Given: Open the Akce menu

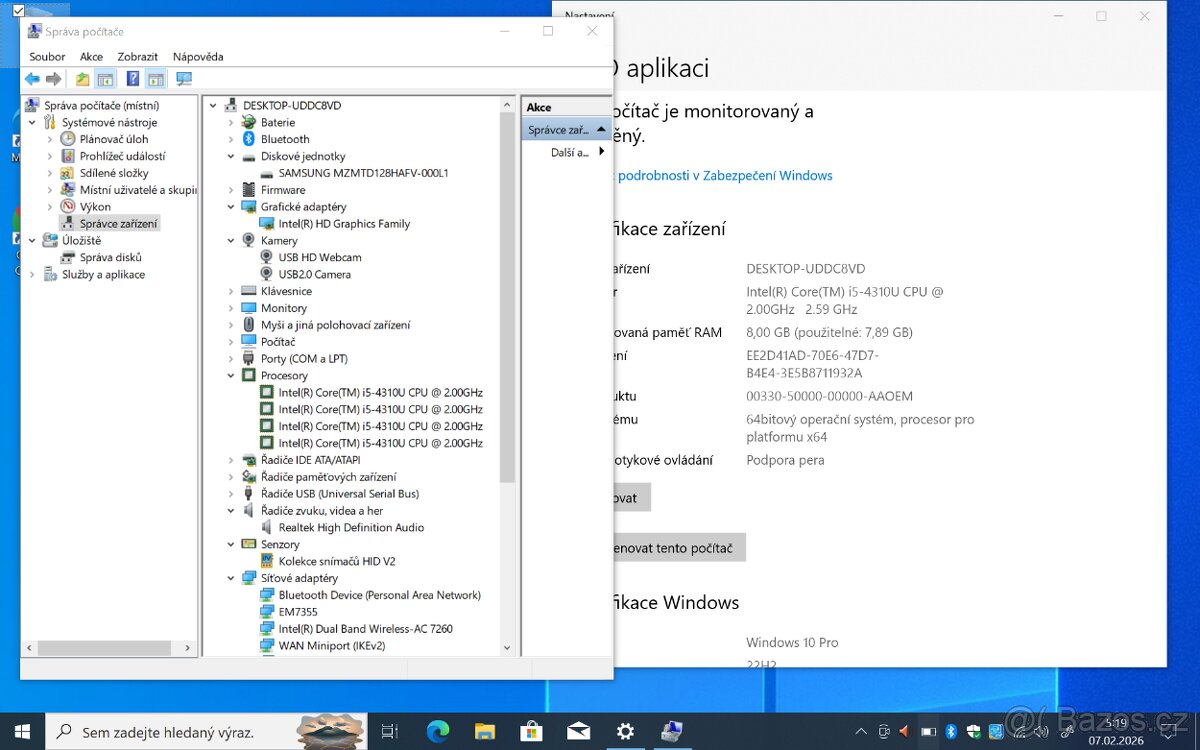Looking at the screenshot, I should pos(91,57).
